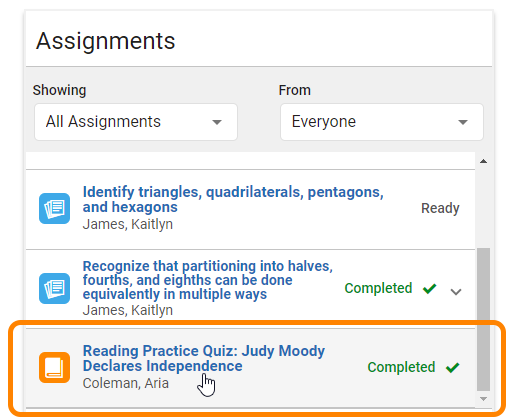
Task: Click the Ready status label
Action: point(440,208)
